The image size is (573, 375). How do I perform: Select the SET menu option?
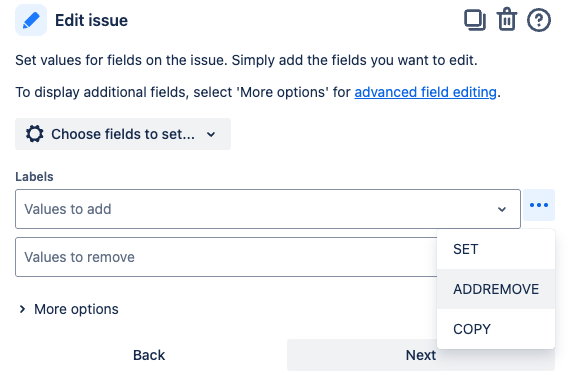pos(496,249)
